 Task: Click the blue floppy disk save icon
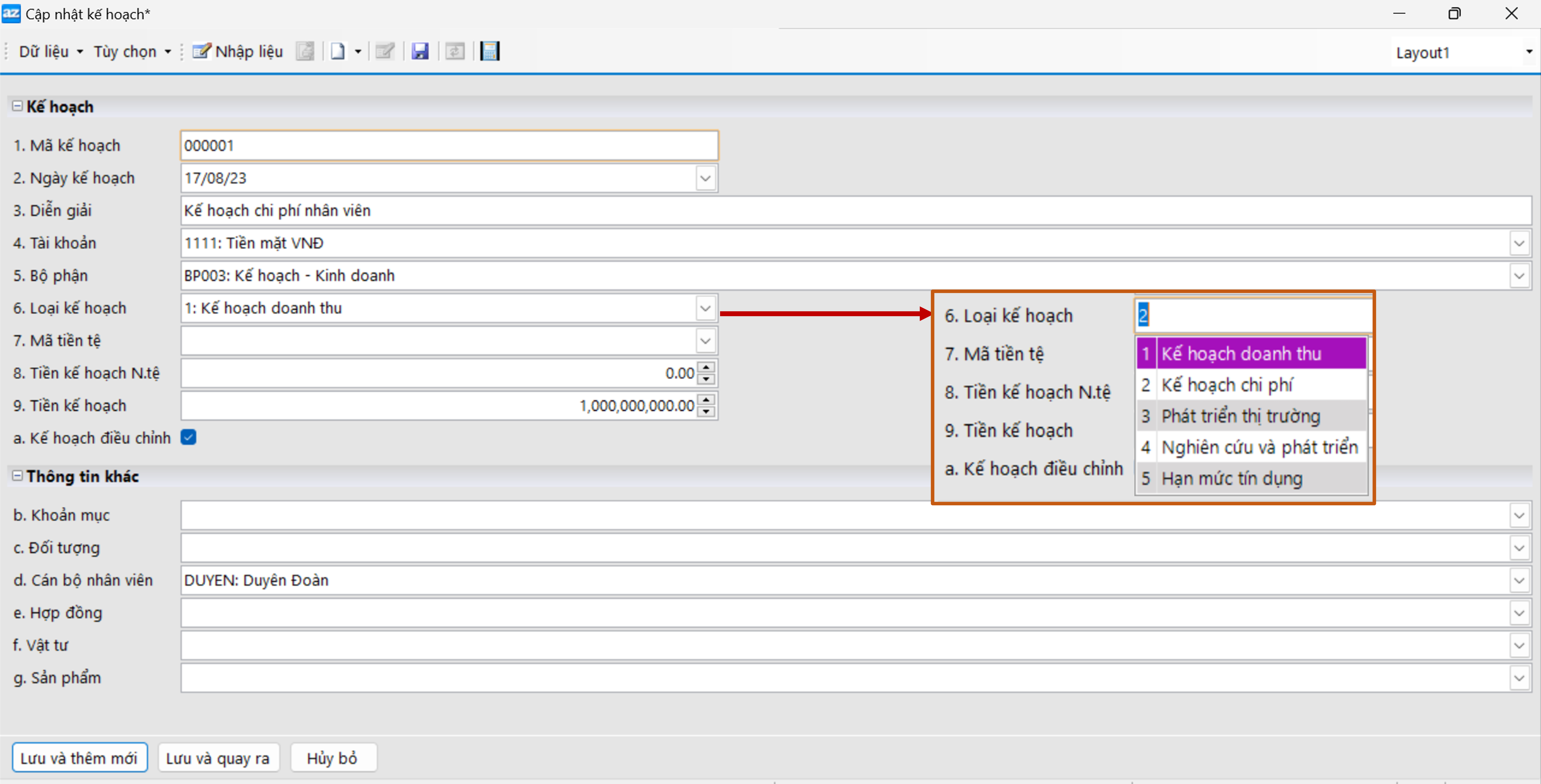pos(420,51)
